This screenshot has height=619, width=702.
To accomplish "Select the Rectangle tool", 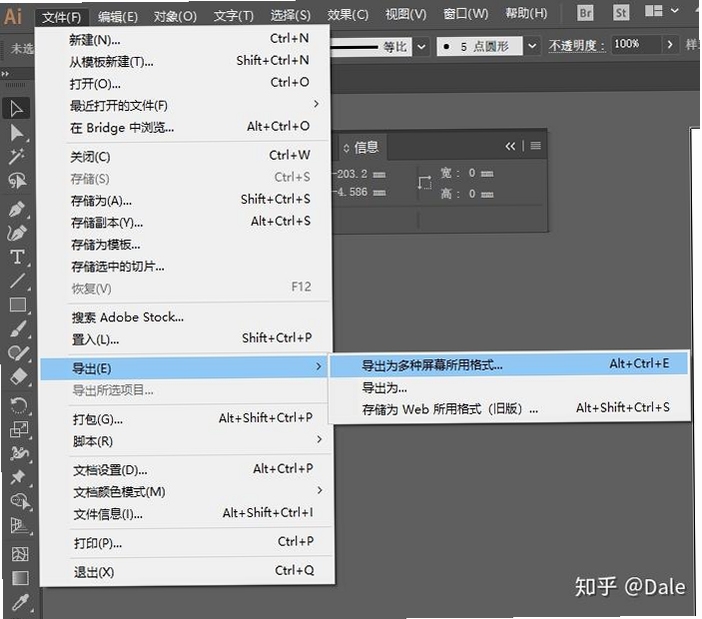I will tap(17, 305).
